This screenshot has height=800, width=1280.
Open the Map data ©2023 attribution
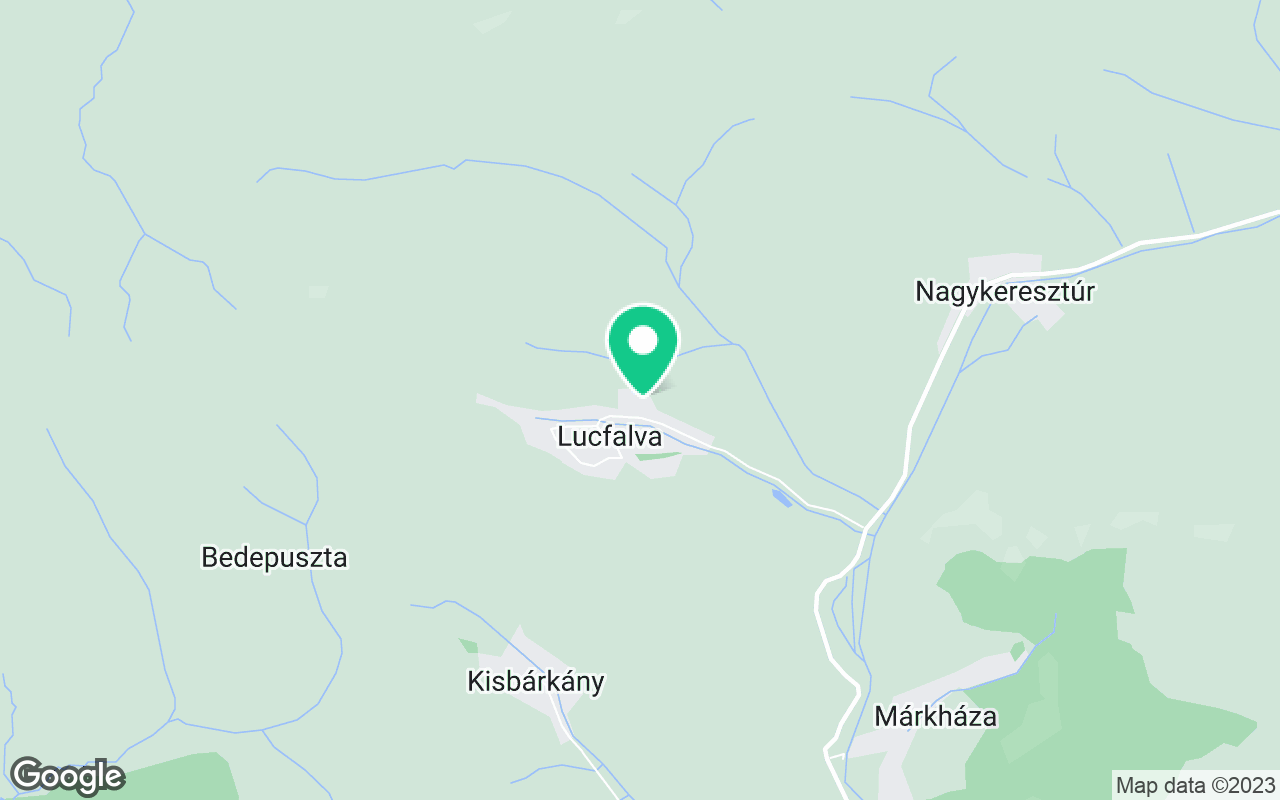[x=1196, y=785]
